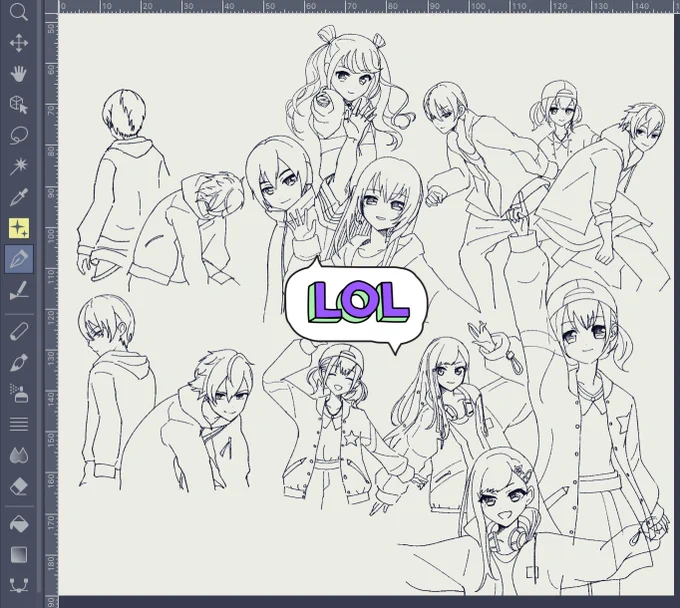Select the Object operation cube tool
Image resolution: width=680 pixels, height=608 pixels.
(19, 105)
